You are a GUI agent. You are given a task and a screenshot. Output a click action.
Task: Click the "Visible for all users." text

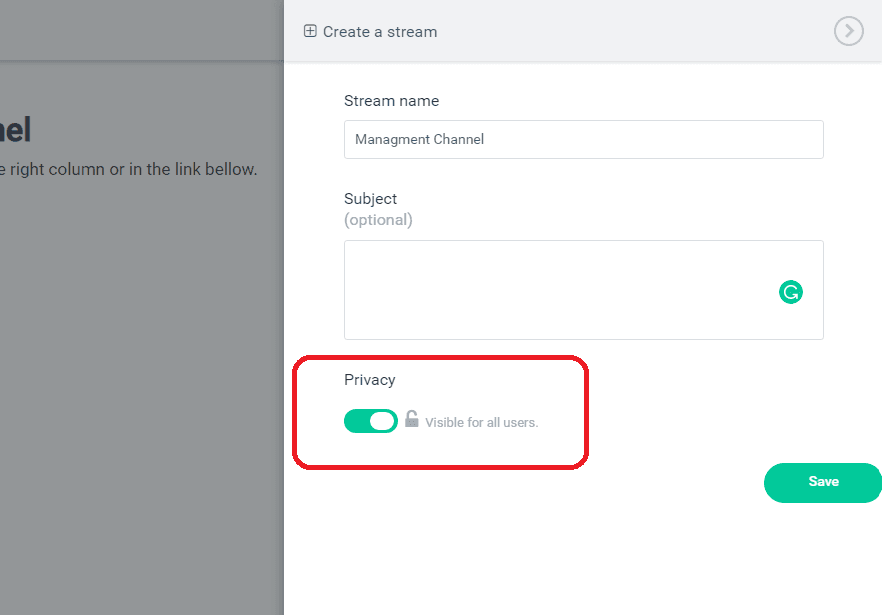481,422
